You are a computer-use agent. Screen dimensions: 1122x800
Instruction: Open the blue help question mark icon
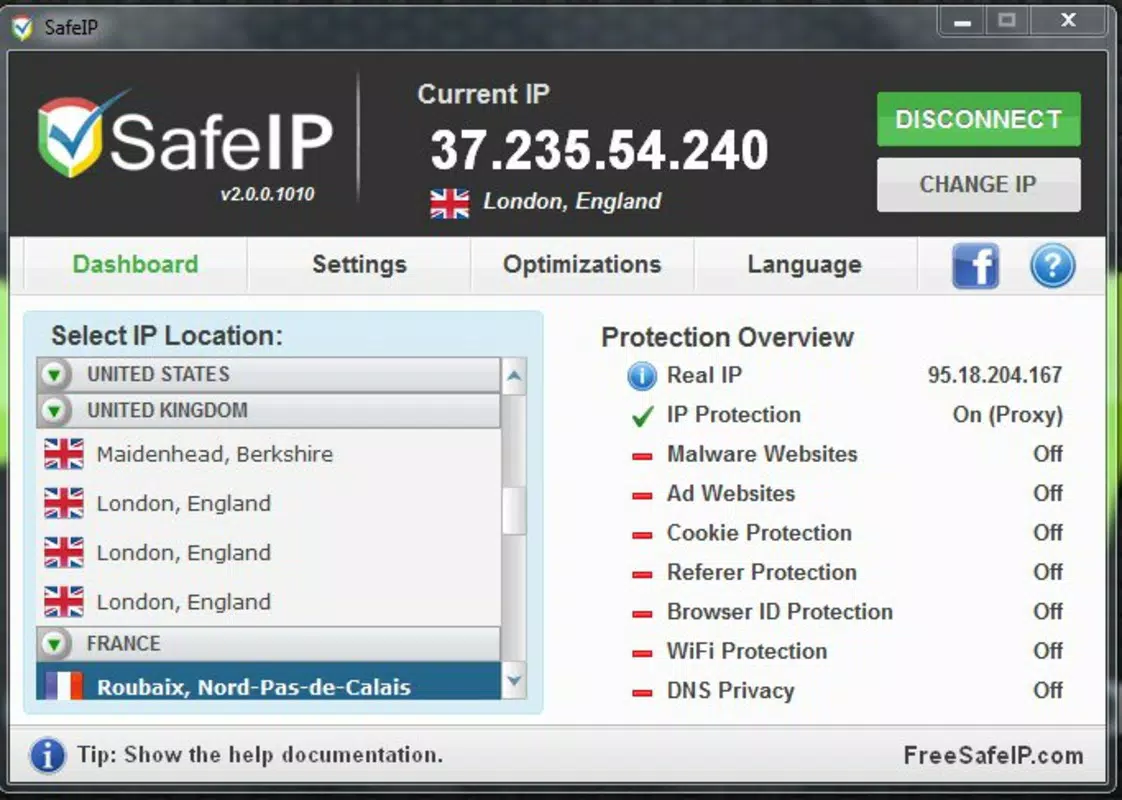(x=1052, y=265)
